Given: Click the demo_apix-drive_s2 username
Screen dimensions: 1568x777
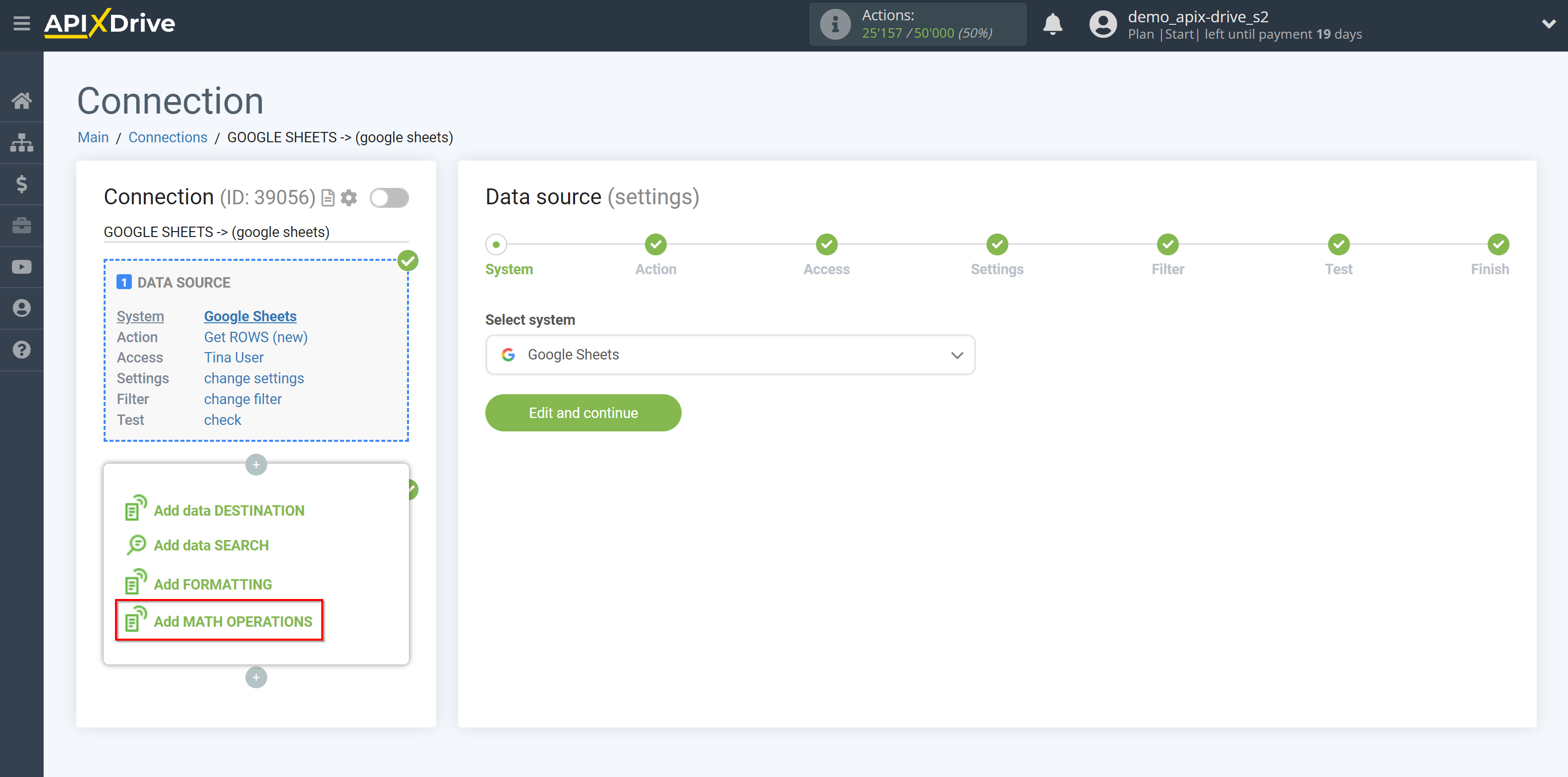Looking at the screenshot, I should [1197, 16].
